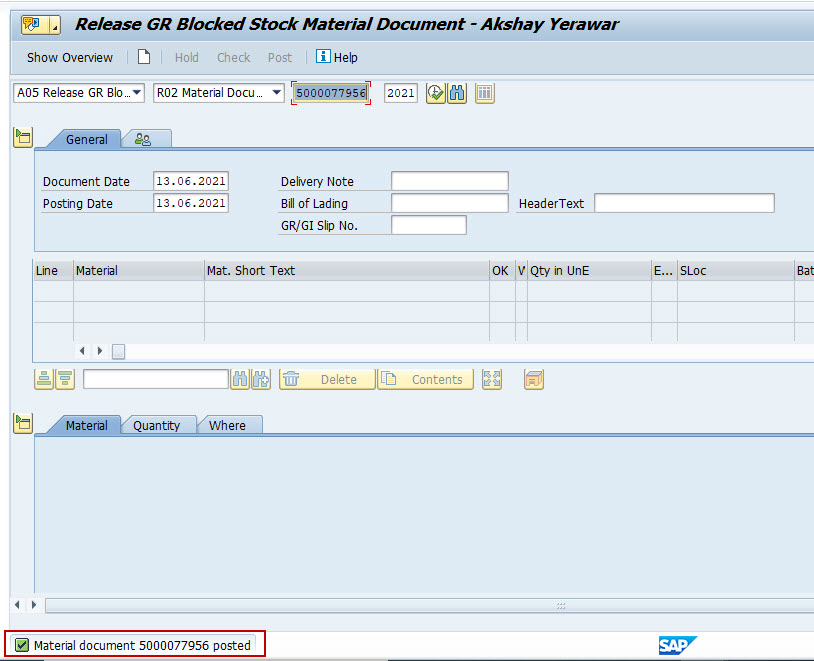This screenshot has height=661, width=814.
Task: Click the SAP logo in status bar
Action: click(677, 645)
